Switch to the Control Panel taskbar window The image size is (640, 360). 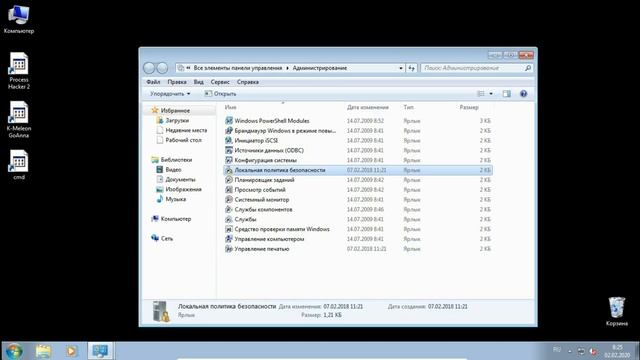click(x=100, y=351)
